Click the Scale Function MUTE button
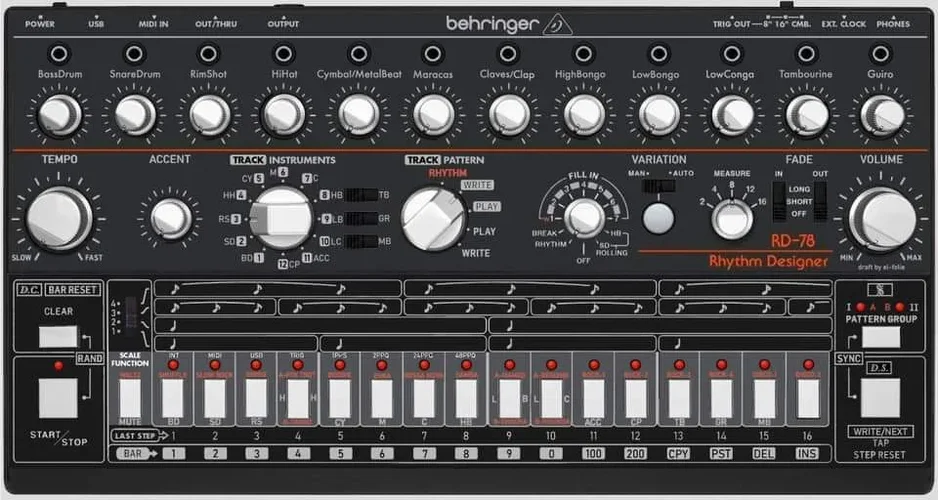Viewport: 938px width, 500px height. tap(130, 398)
